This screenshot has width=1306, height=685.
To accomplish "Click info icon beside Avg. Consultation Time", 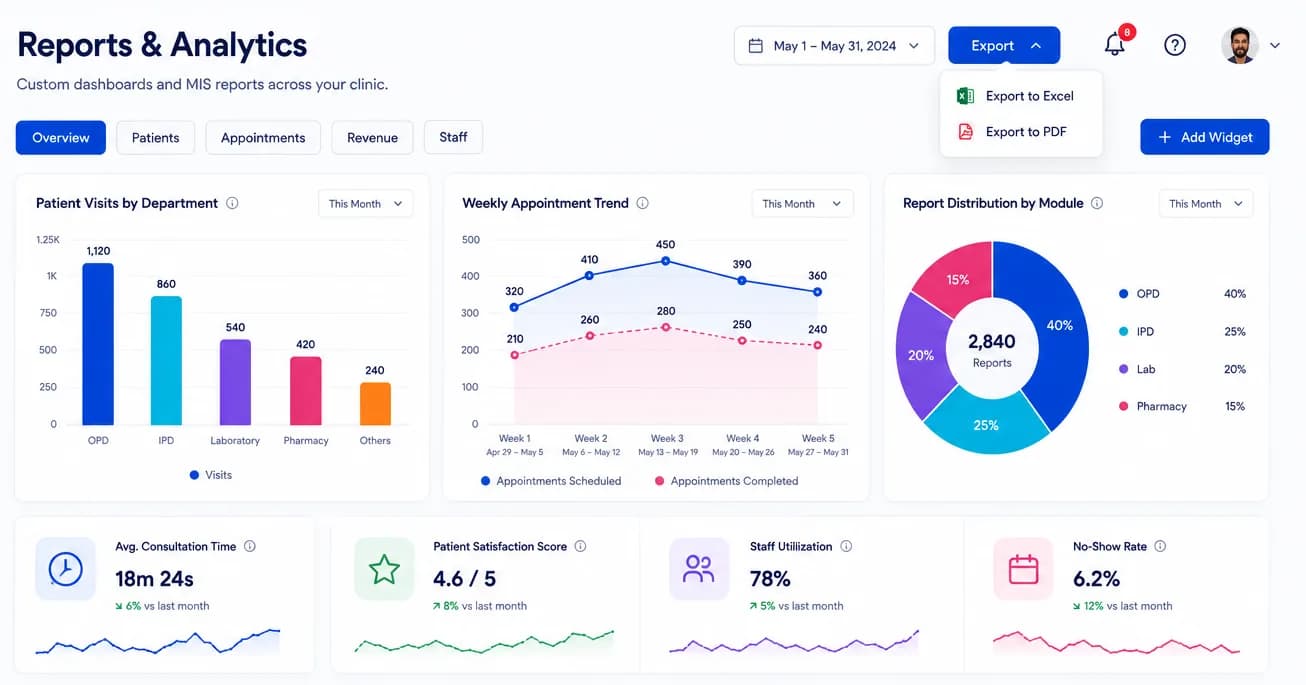I will tap(250, 546).
